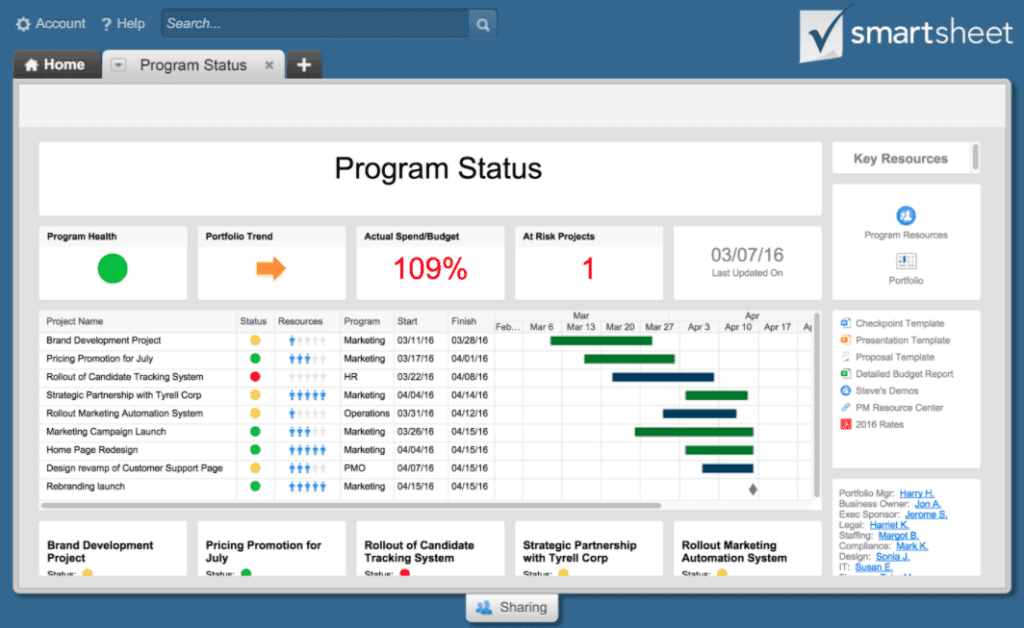This screenshot has height=628, width=1024.
Task: Open the search magnifier icon
Action: click(483, 22)
